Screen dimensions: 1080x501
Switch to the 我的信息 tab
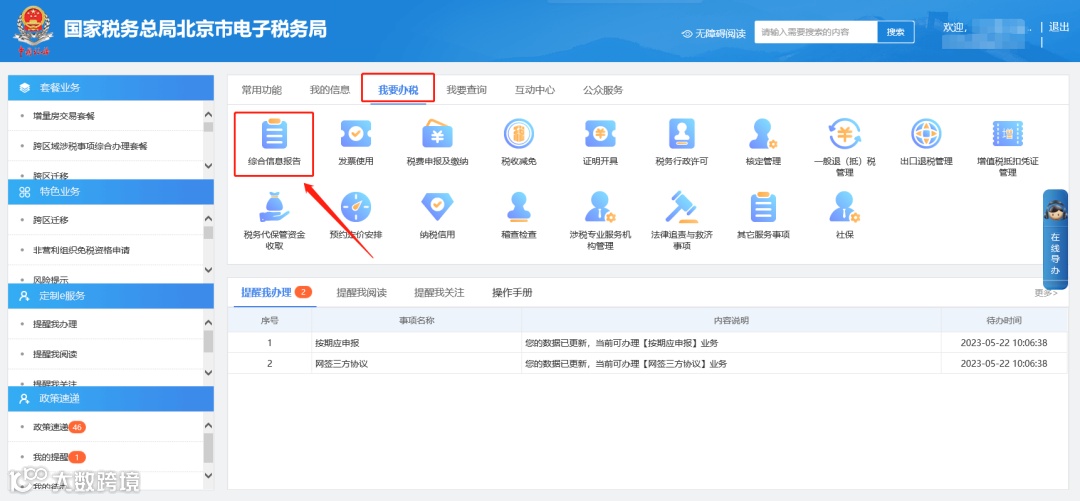pos(330,90)
